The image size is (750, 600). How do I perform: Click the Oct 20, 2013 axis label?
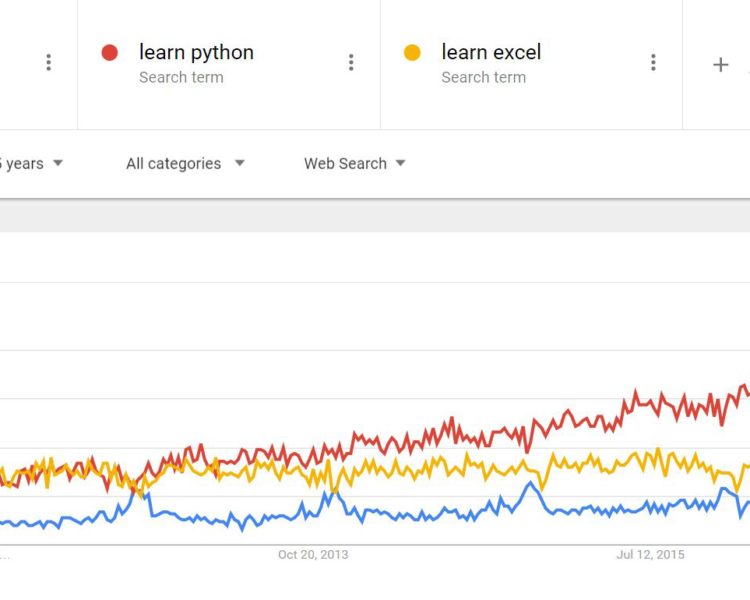pos(313,554)
